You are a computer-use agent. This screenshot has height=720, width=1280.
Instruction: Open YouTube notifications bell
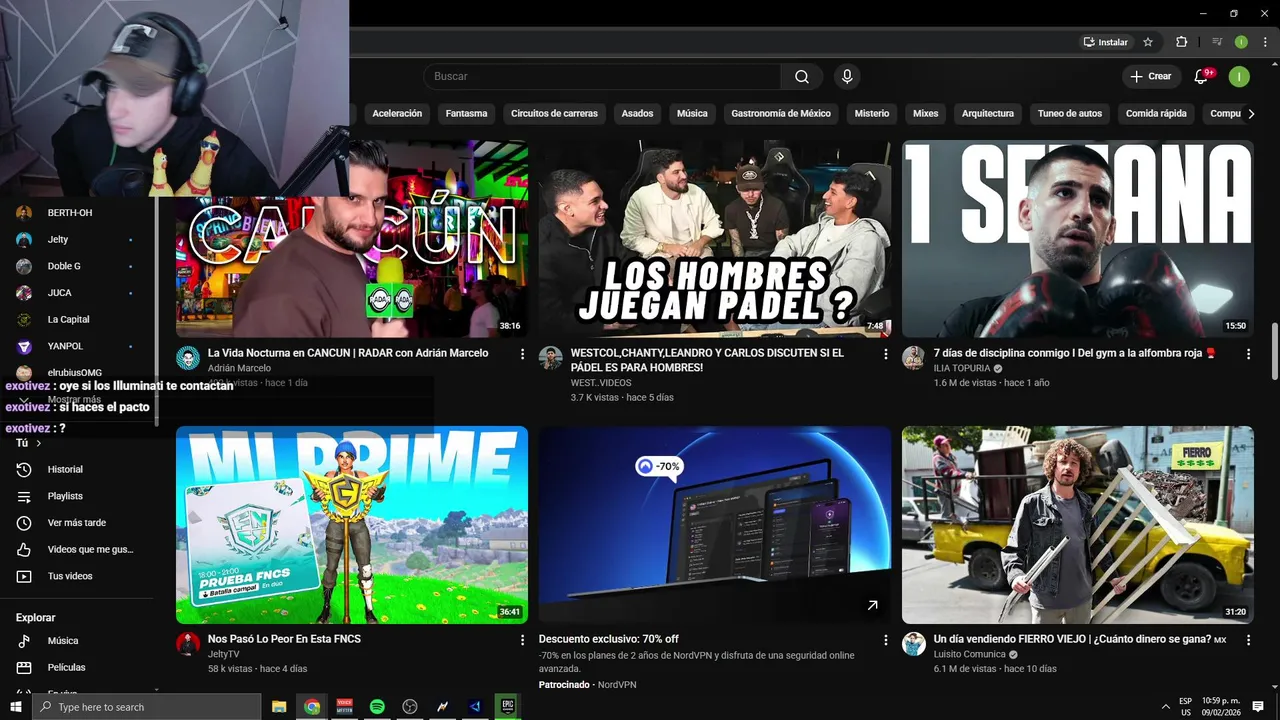coord(1202,76)
